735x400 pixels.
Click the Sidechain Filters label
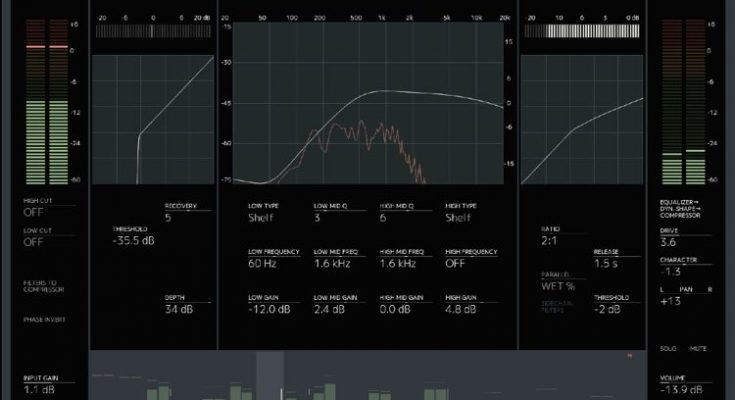point(556,311)
